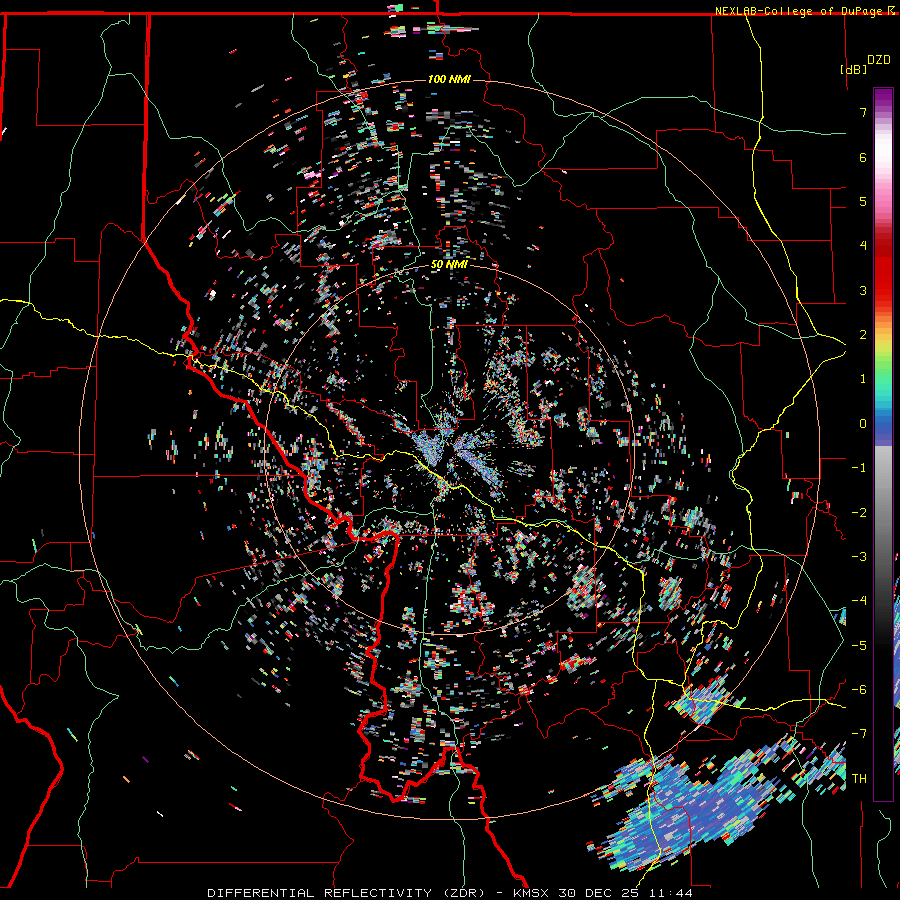Viewport: 900px width, 900px height.
Task: Click the 6 dB scale label
Action: (x=863, y=157)
